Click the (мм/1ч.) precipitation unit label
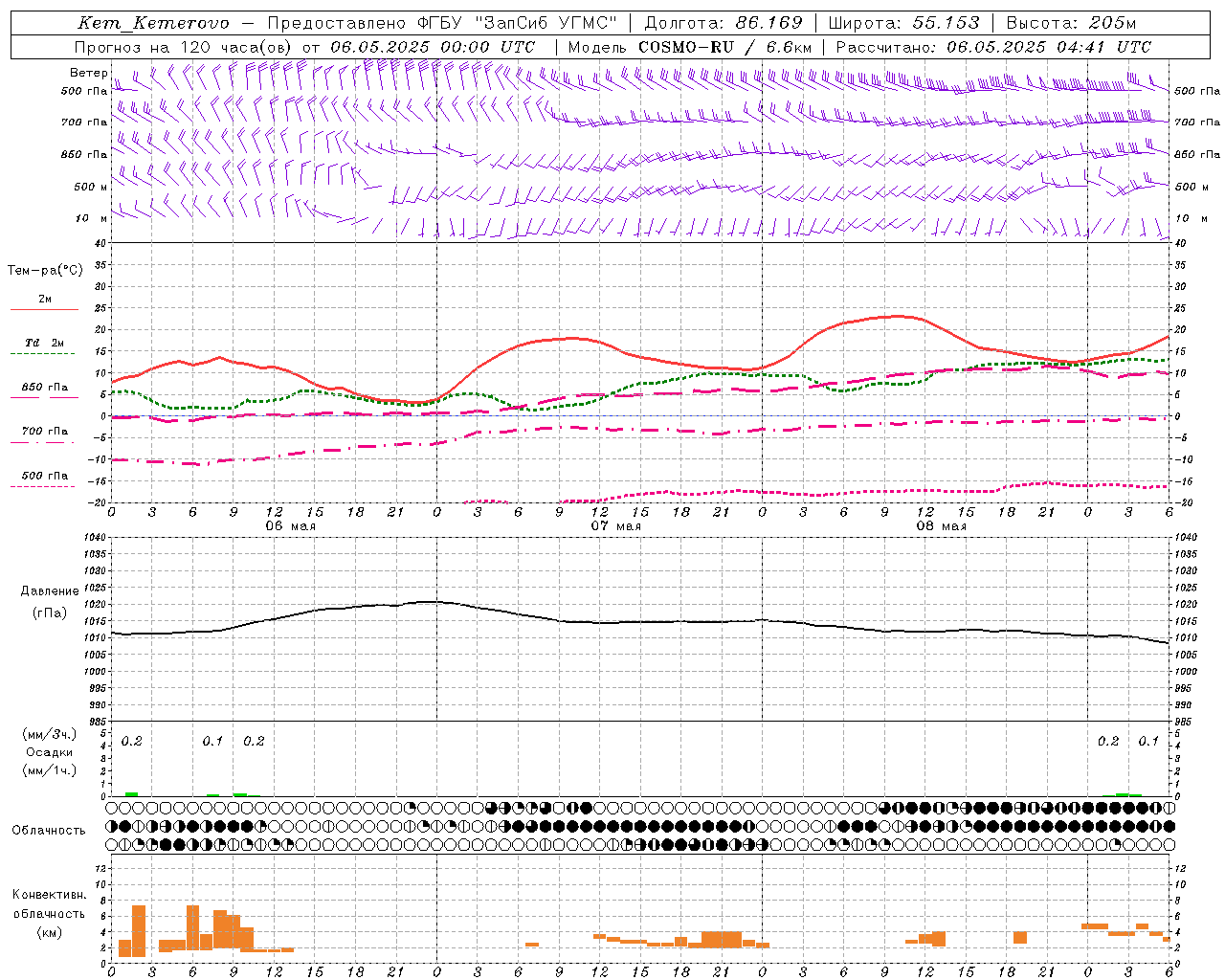Screen dimensions: 1225x980 coord(50,770)
